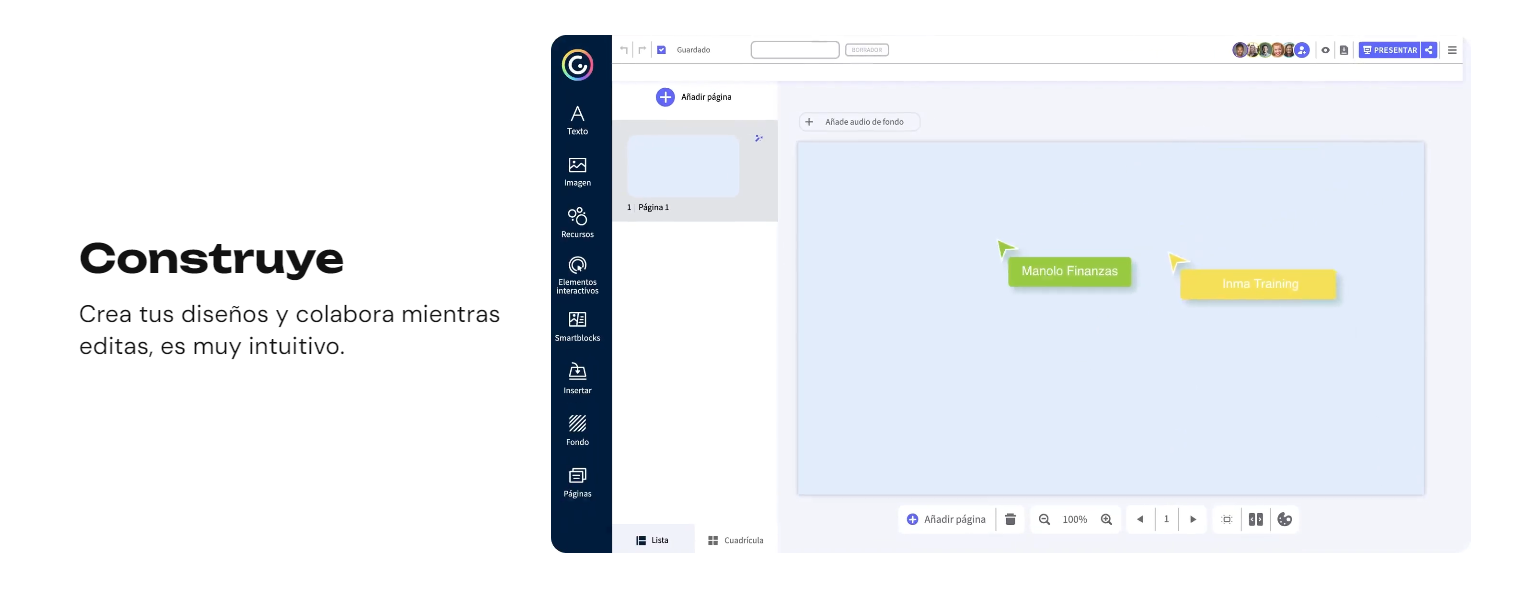Toggle the preview eye icon
The height and width of the screenshot is (616, 1514).
pyautogui.click(x=1326, y=50)
